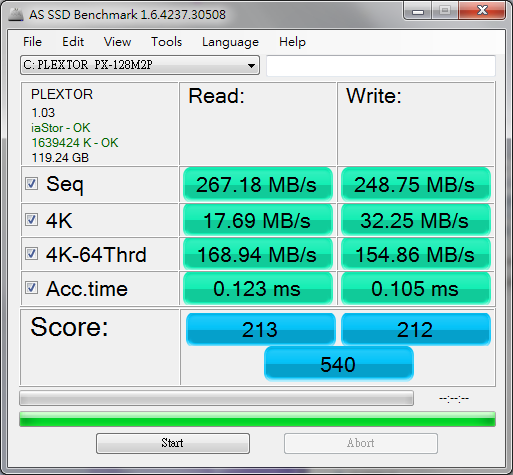513x475 pixels.
Task: Click the --:--:-- elapsed time indicator
Action: pyautogui.click(x=454, y=398)
